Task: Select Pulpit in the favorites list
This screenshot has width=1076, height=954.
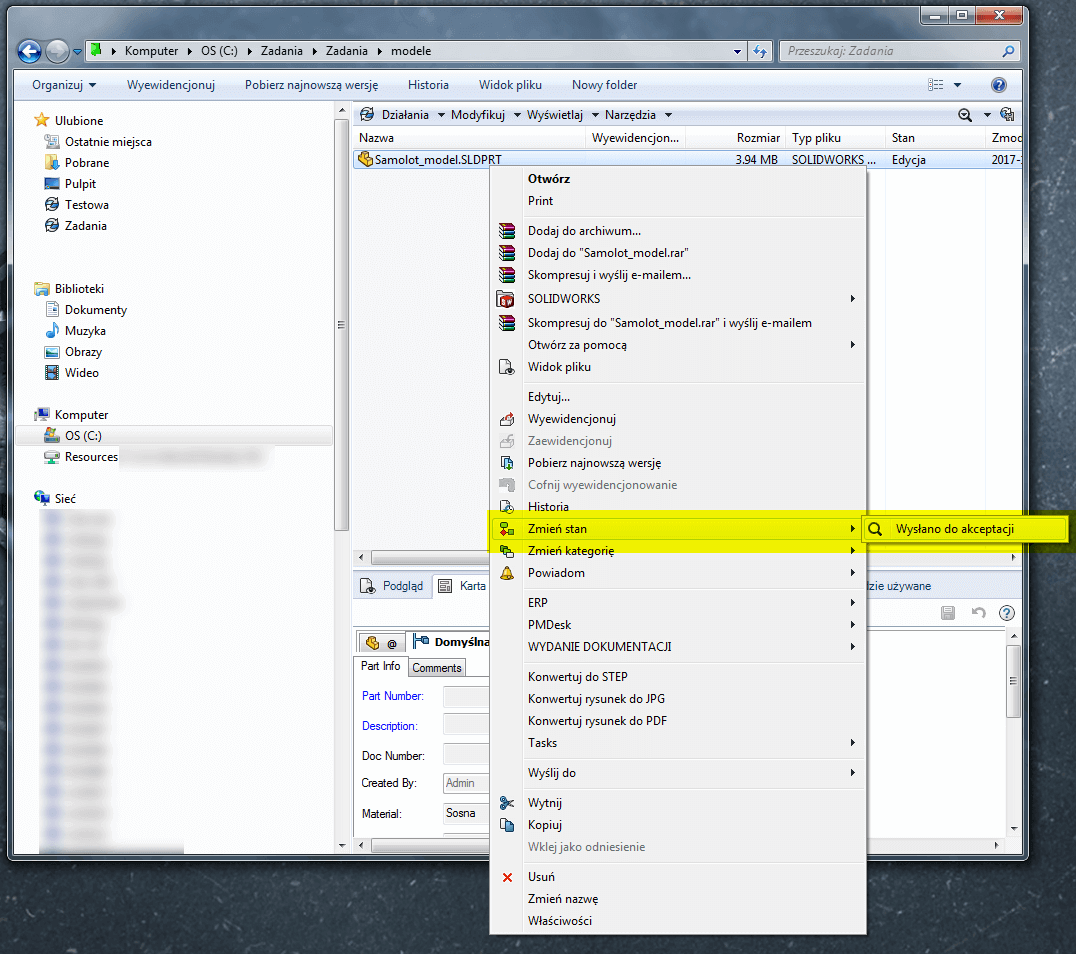Action: pyautogui.click(x=80, y=184)
